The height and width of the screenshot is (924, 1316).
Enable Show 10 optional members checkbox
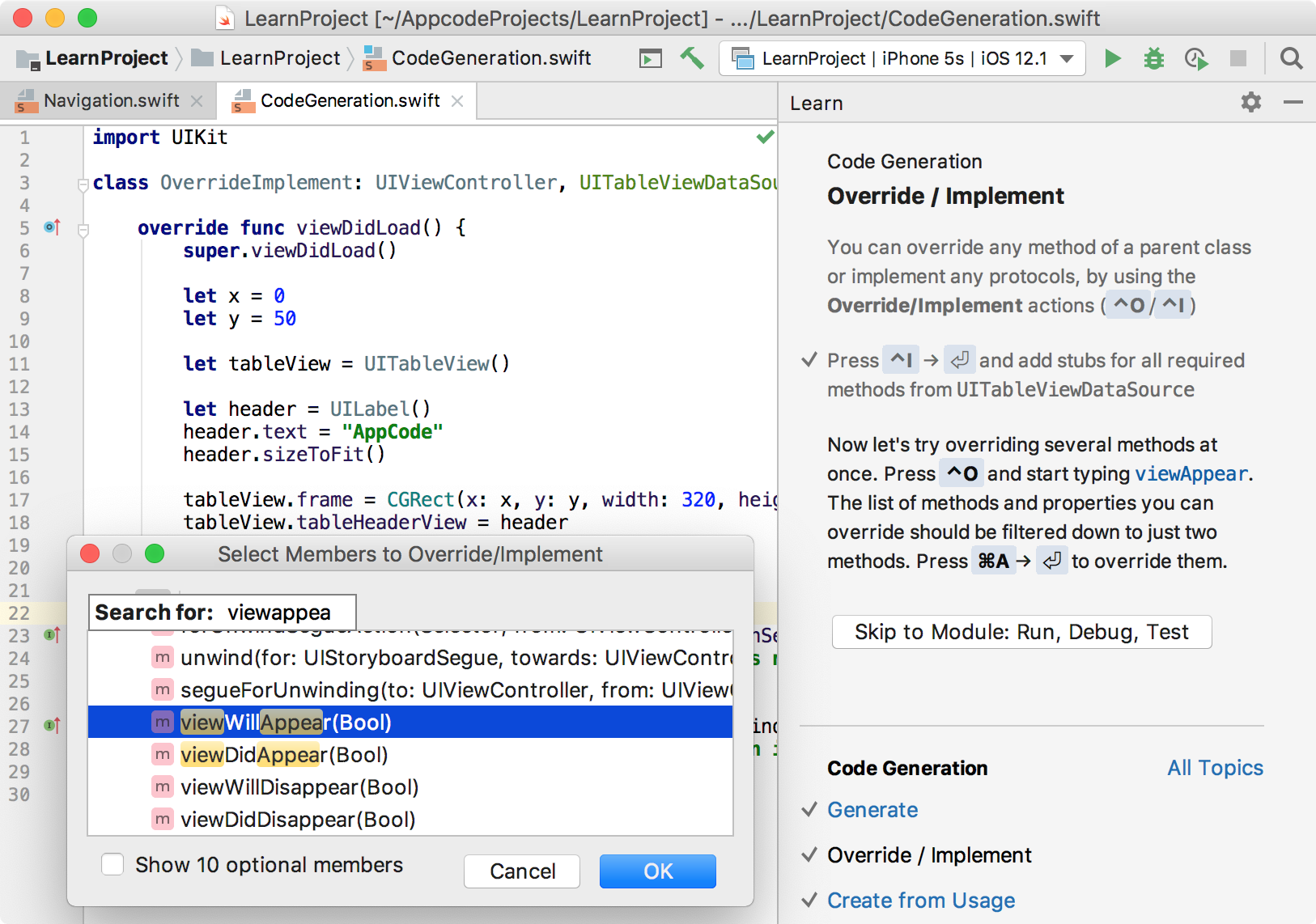coord(112,864)
